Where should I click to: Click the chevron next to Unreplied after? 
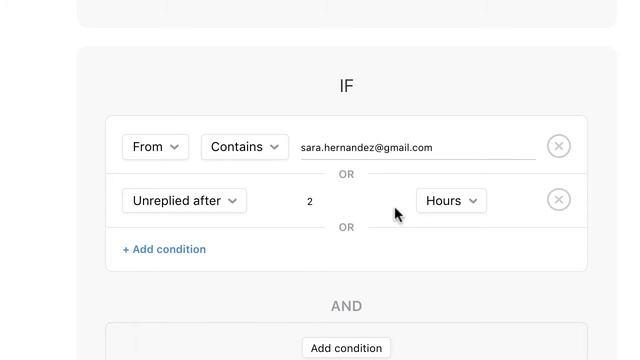point(232,201)
